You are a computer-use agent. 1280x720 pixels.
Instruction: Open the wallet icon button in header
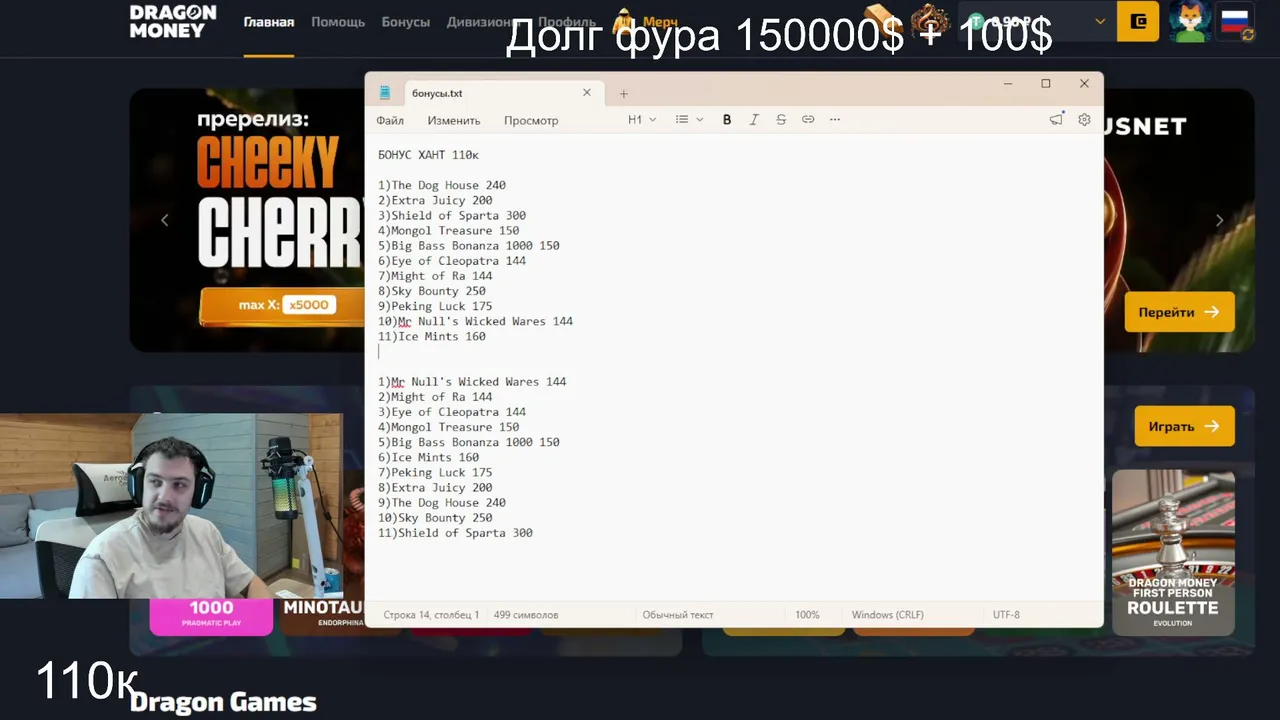[x=1138, y=21]
